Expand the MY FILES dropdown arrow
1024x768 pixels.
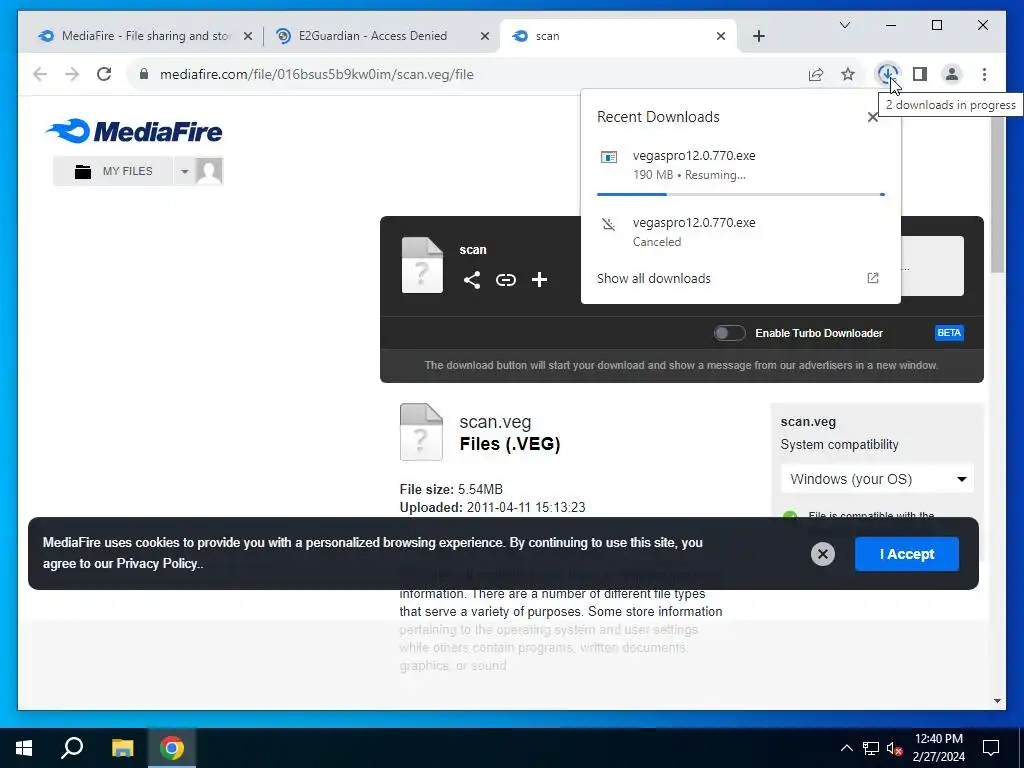click(184, 171)
